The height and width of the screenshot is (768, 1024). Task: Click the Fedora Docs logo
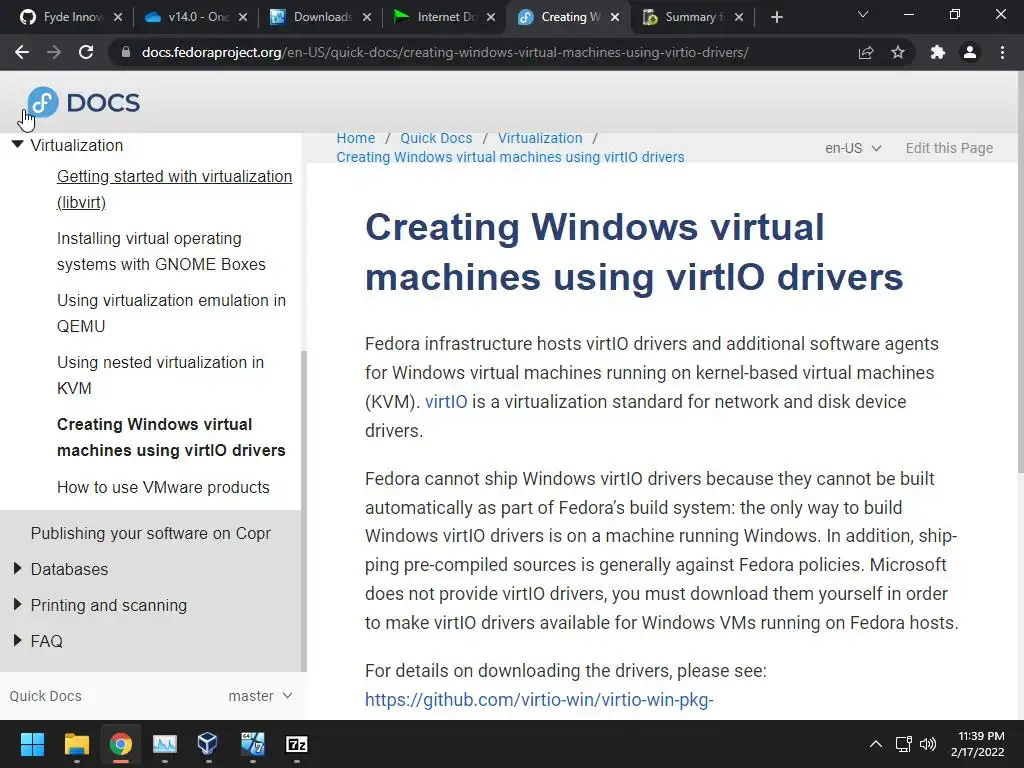(84, 103)
